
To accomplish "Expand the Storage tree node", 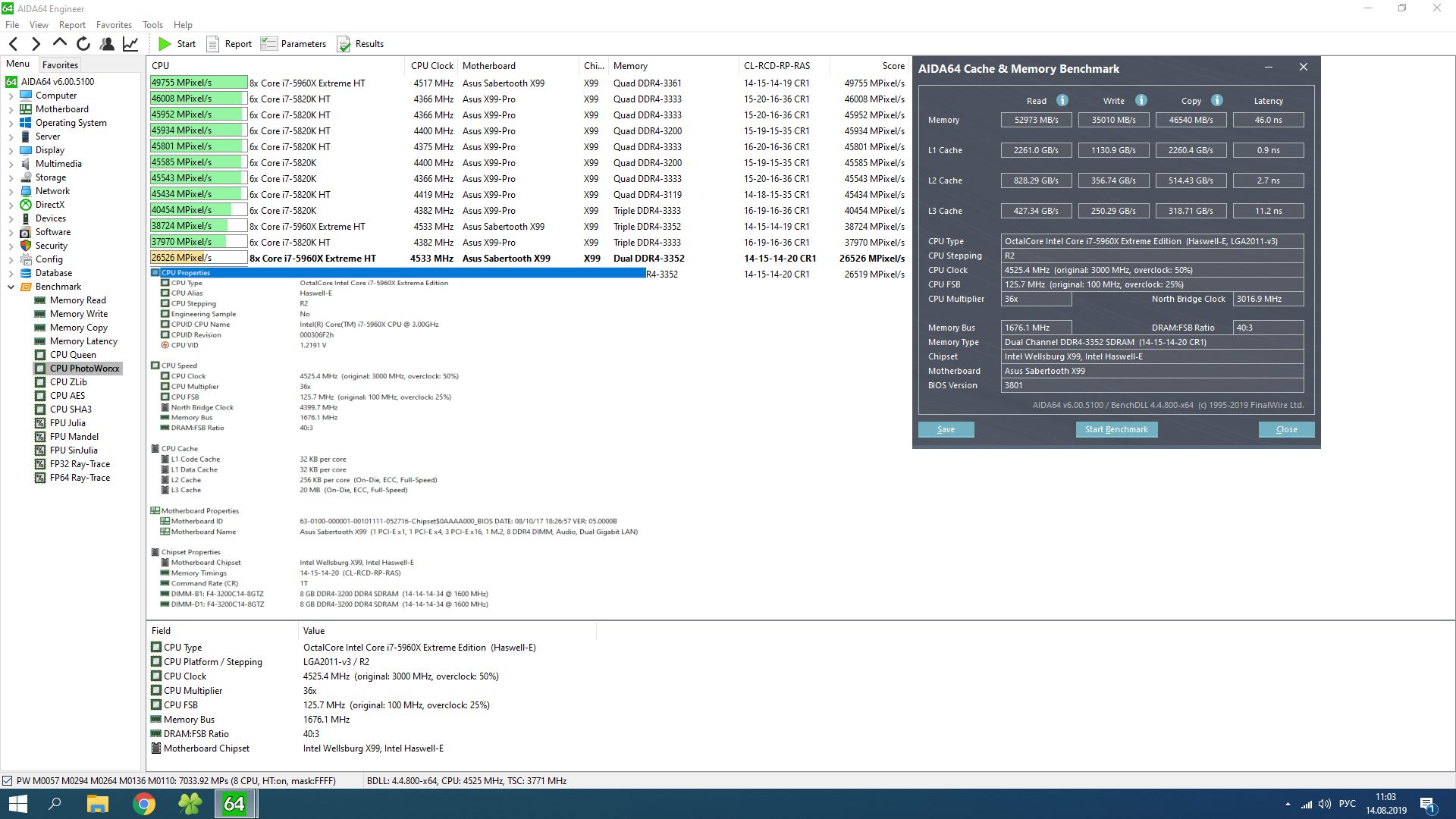I will pos(11,177).
